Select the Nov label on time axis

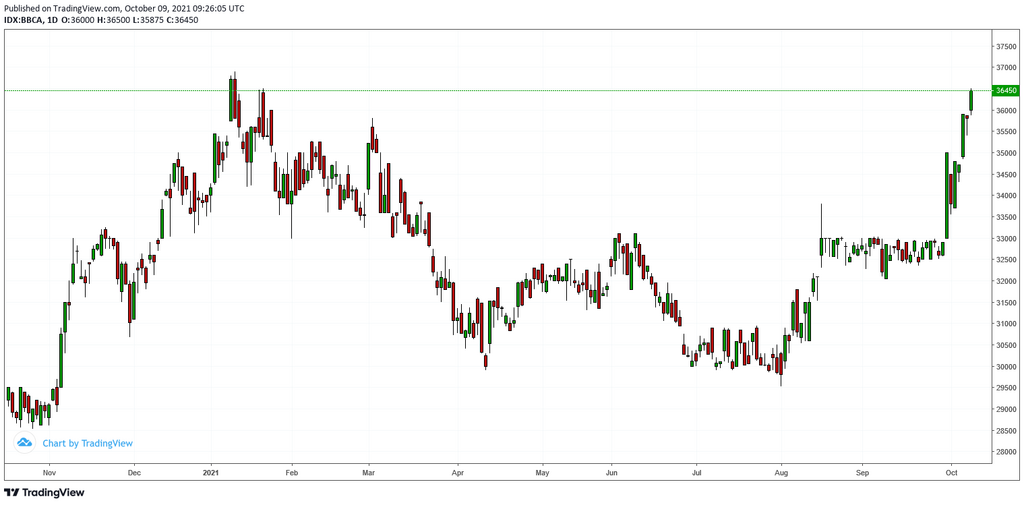49,470
